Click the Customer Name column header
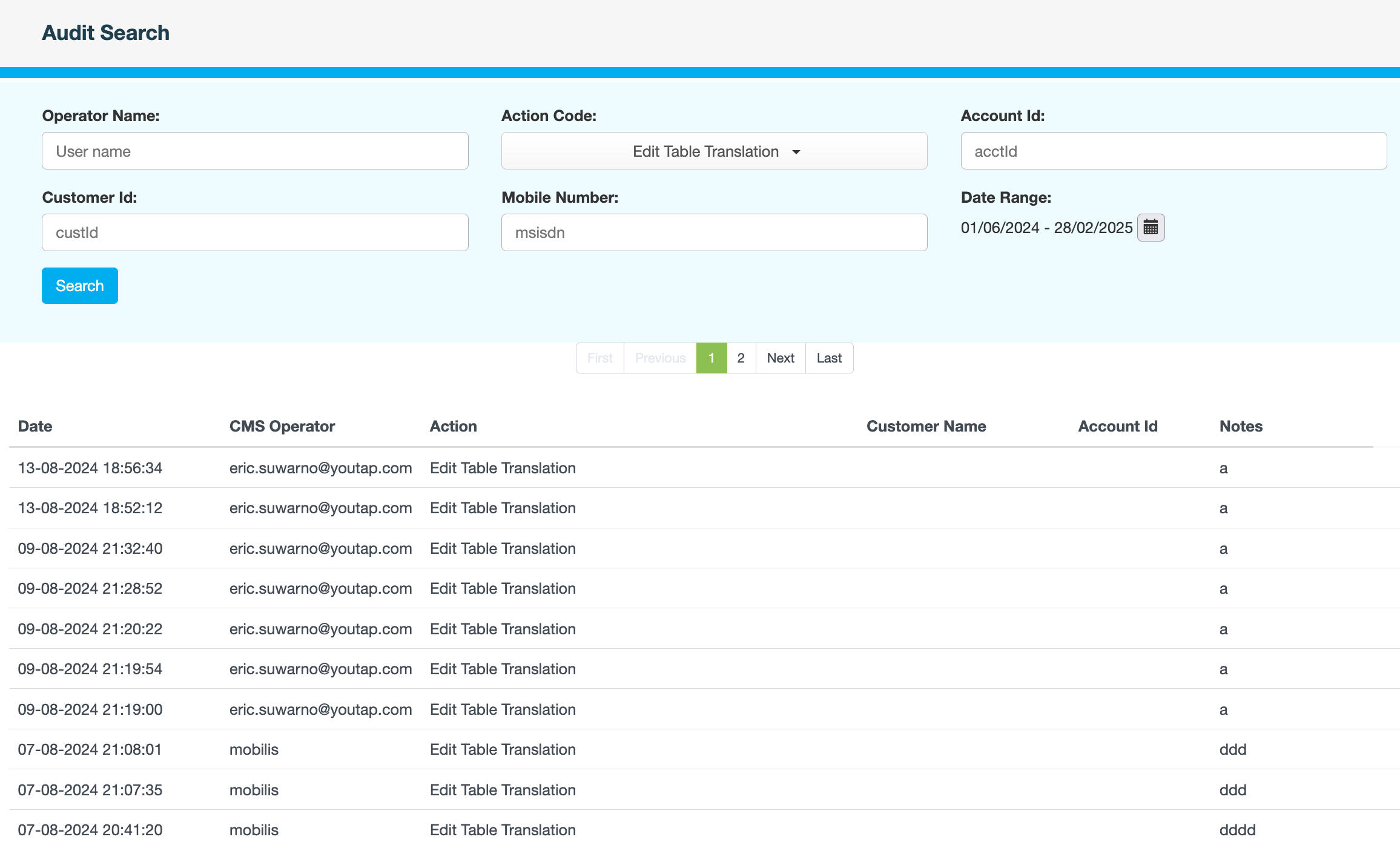This screenshot has height=851, width=1400. click(926, 426)
